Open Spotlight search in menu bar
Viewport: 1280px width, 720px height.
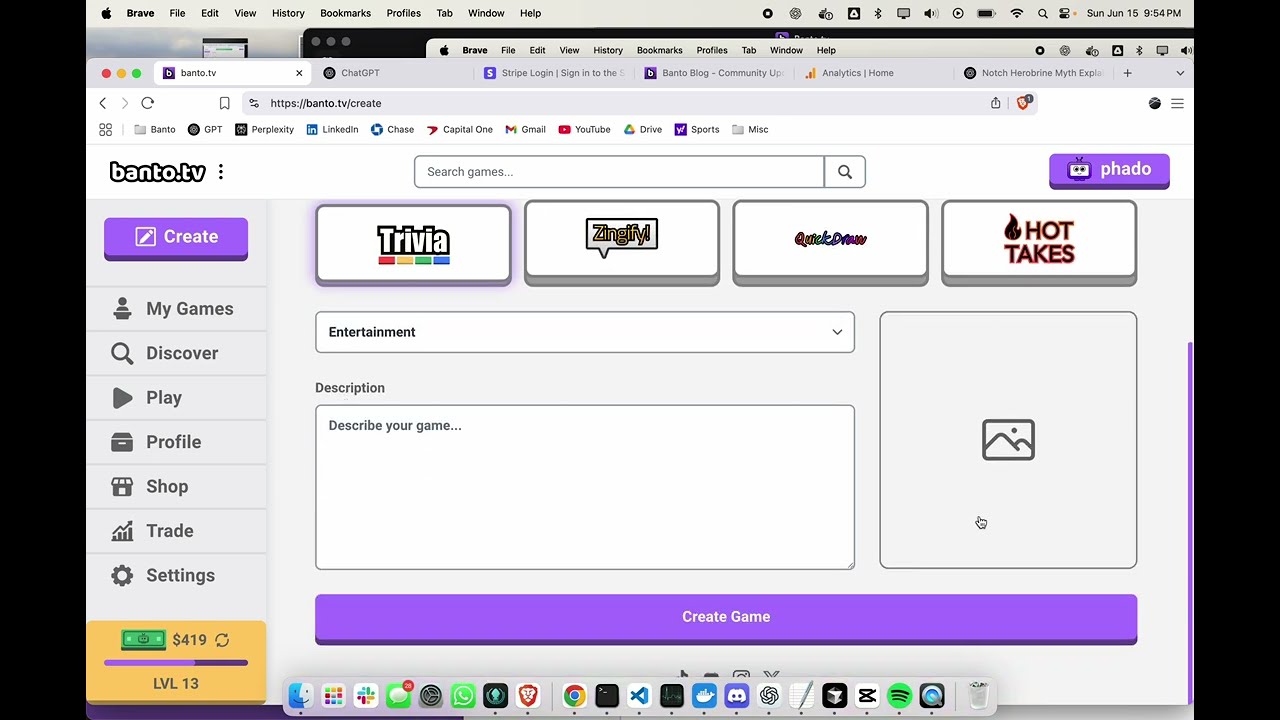coord(1043,13)
